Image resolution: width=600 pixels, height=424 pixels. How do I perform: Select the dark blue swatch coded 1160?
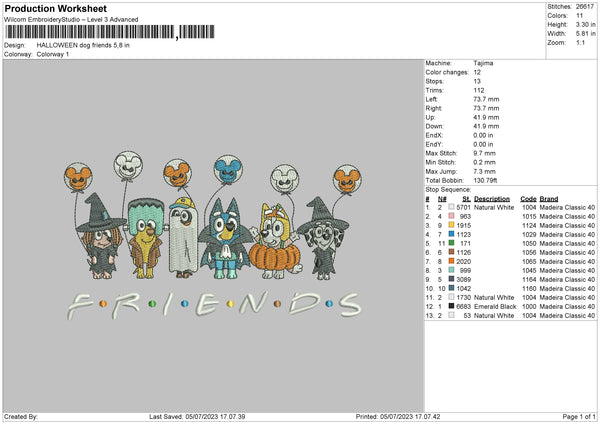(452, 288)
